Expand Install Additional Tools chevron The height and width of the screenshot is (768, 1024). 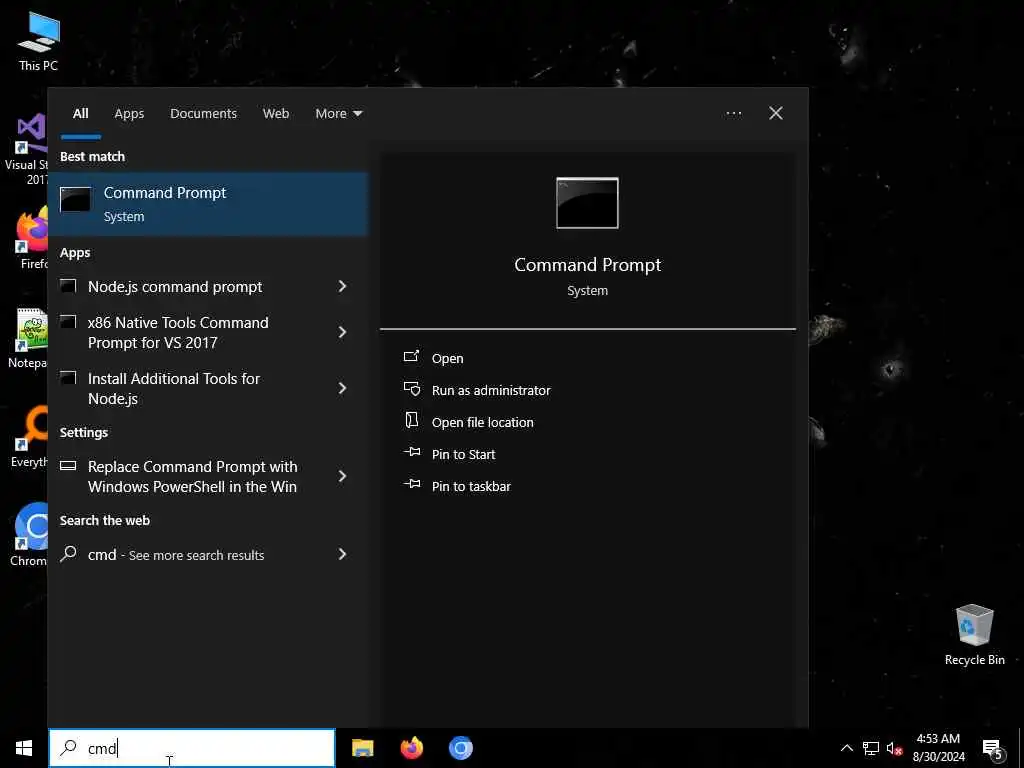(x=342, y=389)
